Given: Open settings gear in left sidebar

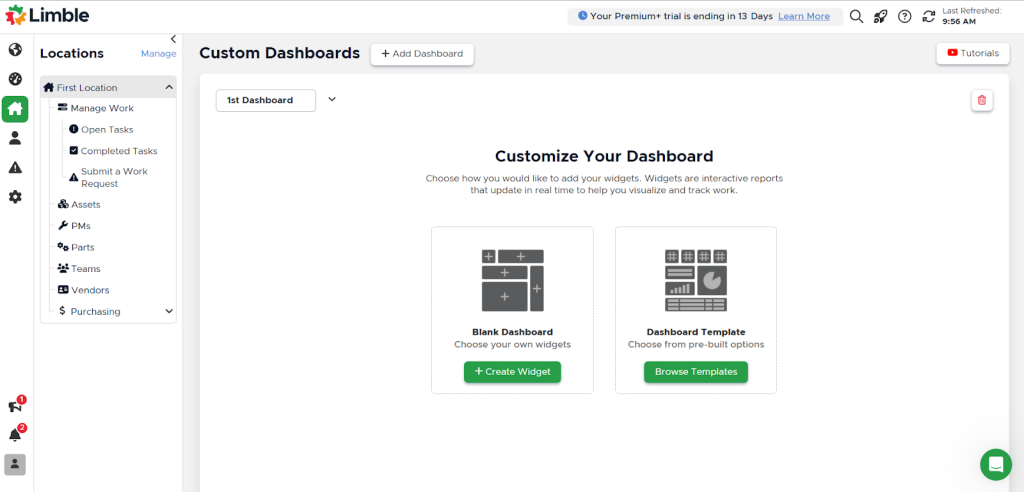Looking at the screenshot, I should 15,197.
